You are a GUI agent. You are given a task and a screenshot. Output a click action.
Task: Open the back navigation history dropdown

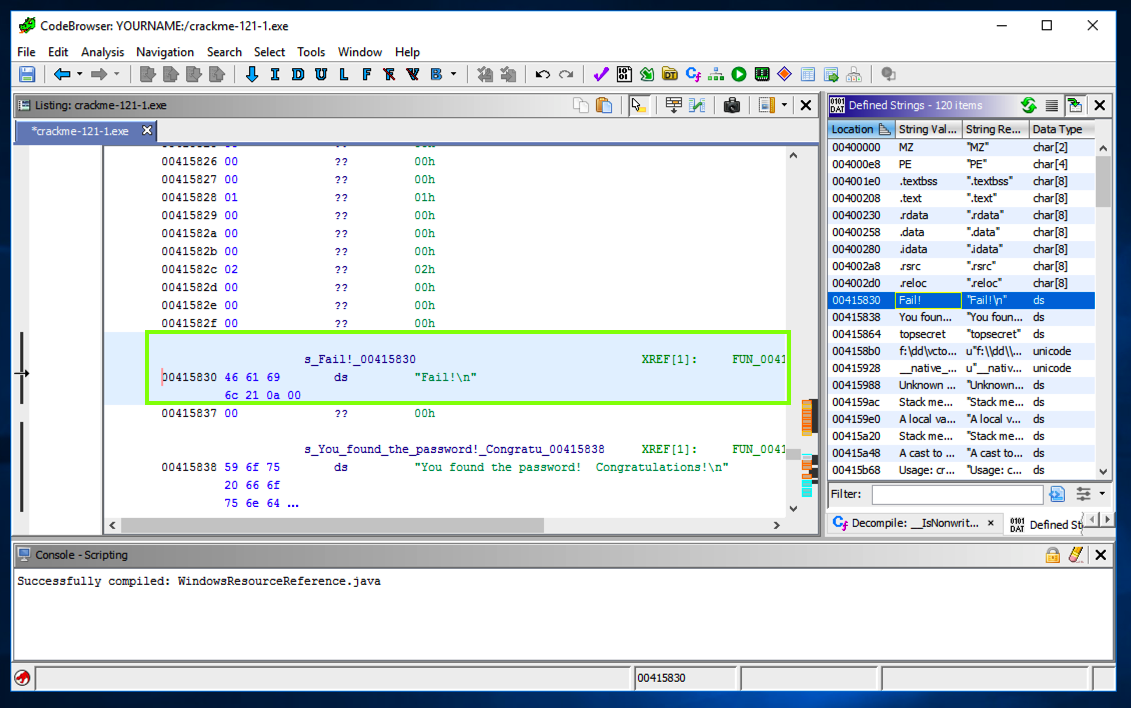coord(79,75)
